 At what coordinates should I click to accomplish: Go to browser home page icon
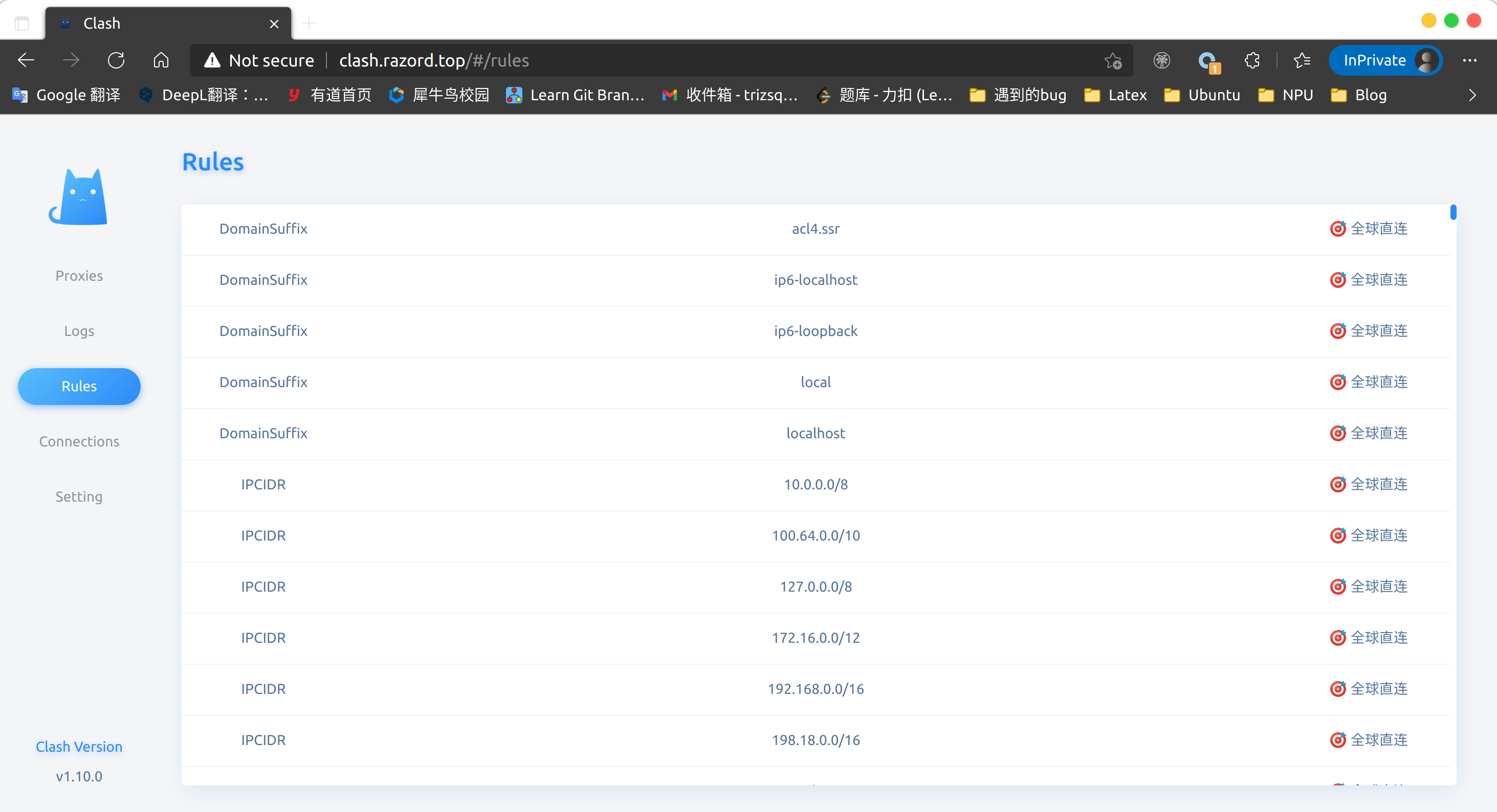161,60
